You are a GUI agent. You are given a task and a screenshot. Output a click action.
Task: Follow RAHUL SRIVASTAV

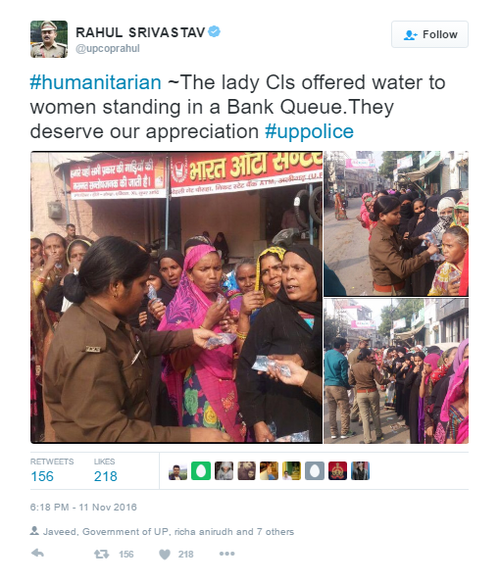(430, 34)
